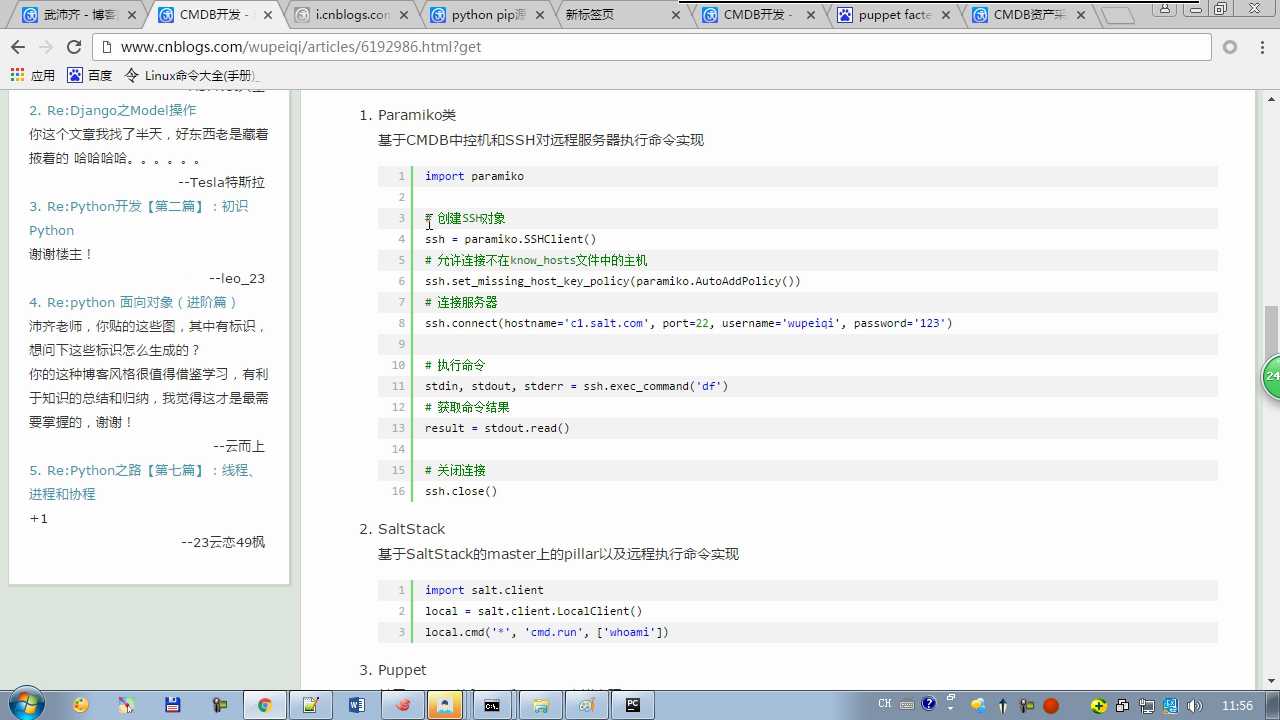Click the green floating 24 badge on the right edge
The image size is (1280, 720).
(x=1271, y=377)
